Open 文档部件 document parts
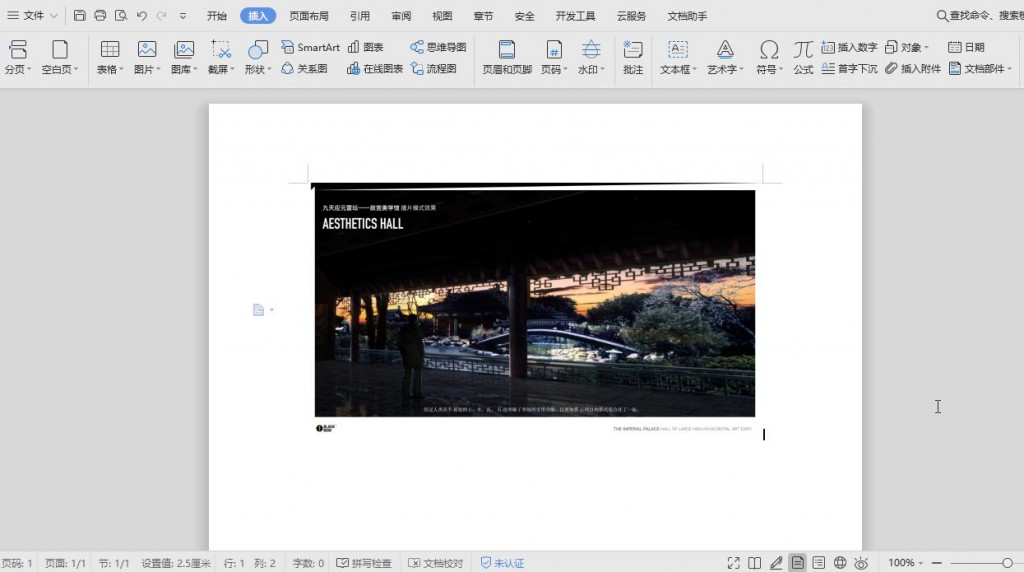Screen dimensions: 1024x572 (x=980, y=69)
